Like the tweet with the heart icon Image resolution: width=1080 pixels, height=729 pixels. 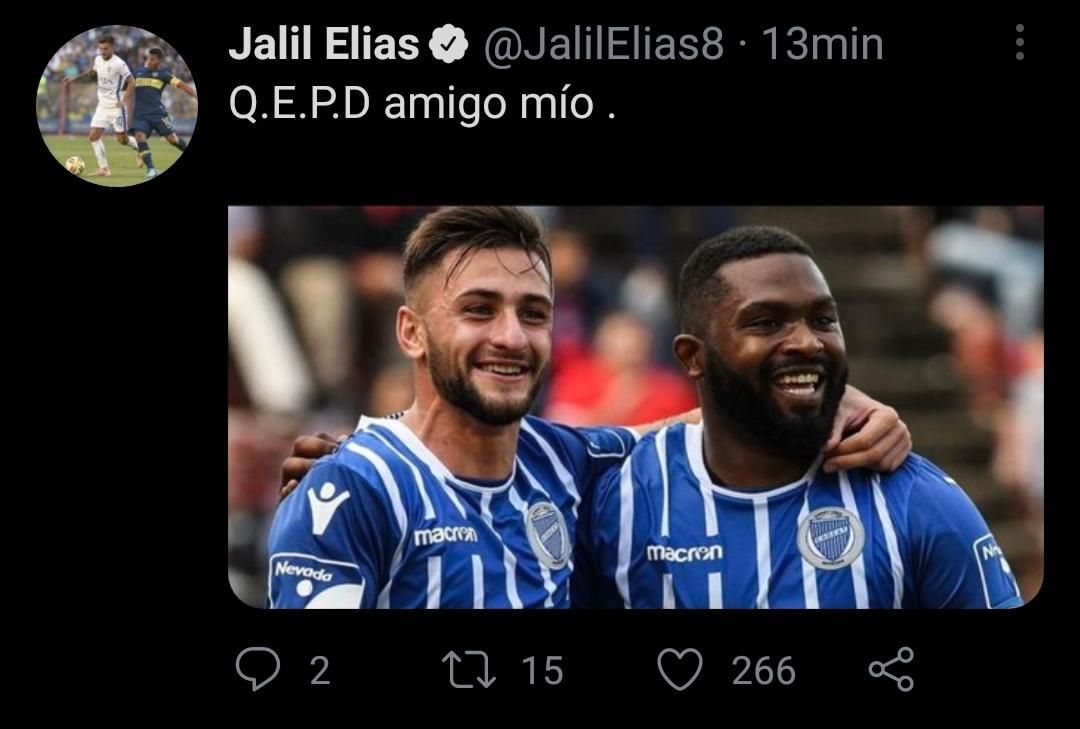[x=680, y=669]
